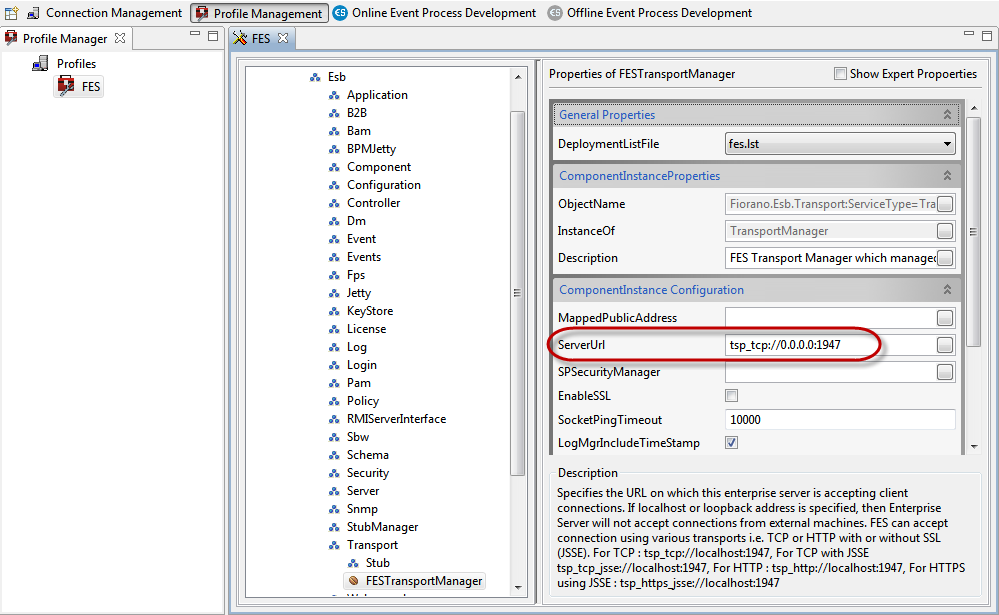Click the Dm node icon
The image size is (999, 615).
click(334, 221)
